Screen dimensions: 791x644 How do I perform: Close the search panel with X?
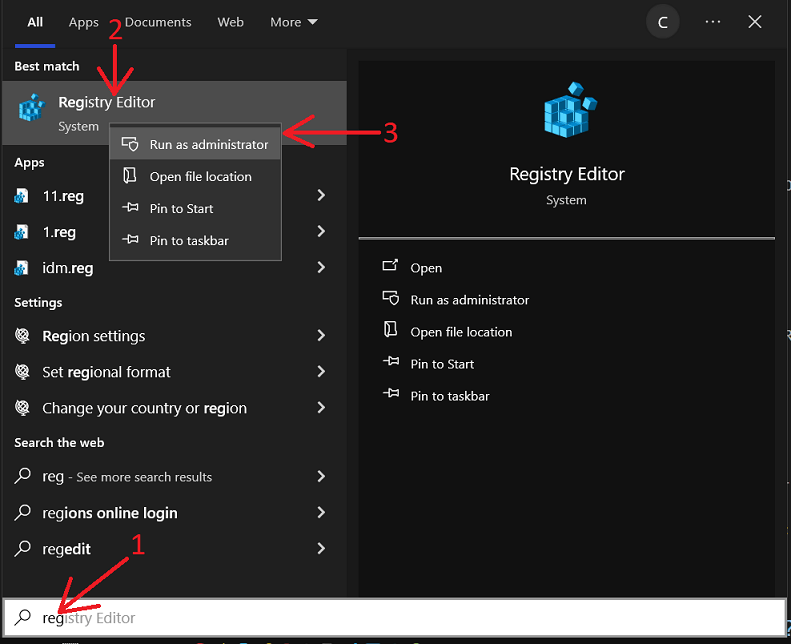[x=755, y=22]
